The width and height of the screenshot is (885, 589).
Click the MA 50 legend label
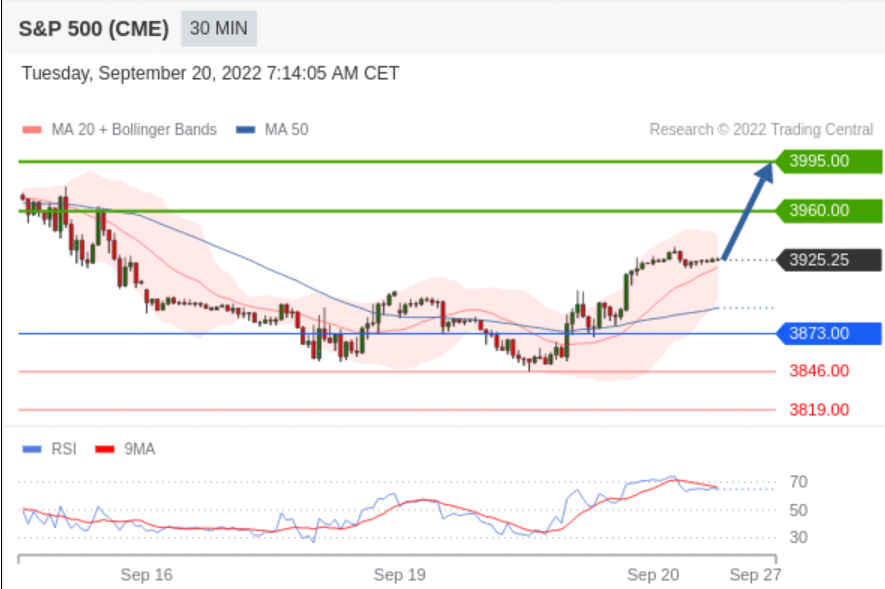(x=287, y=130)
